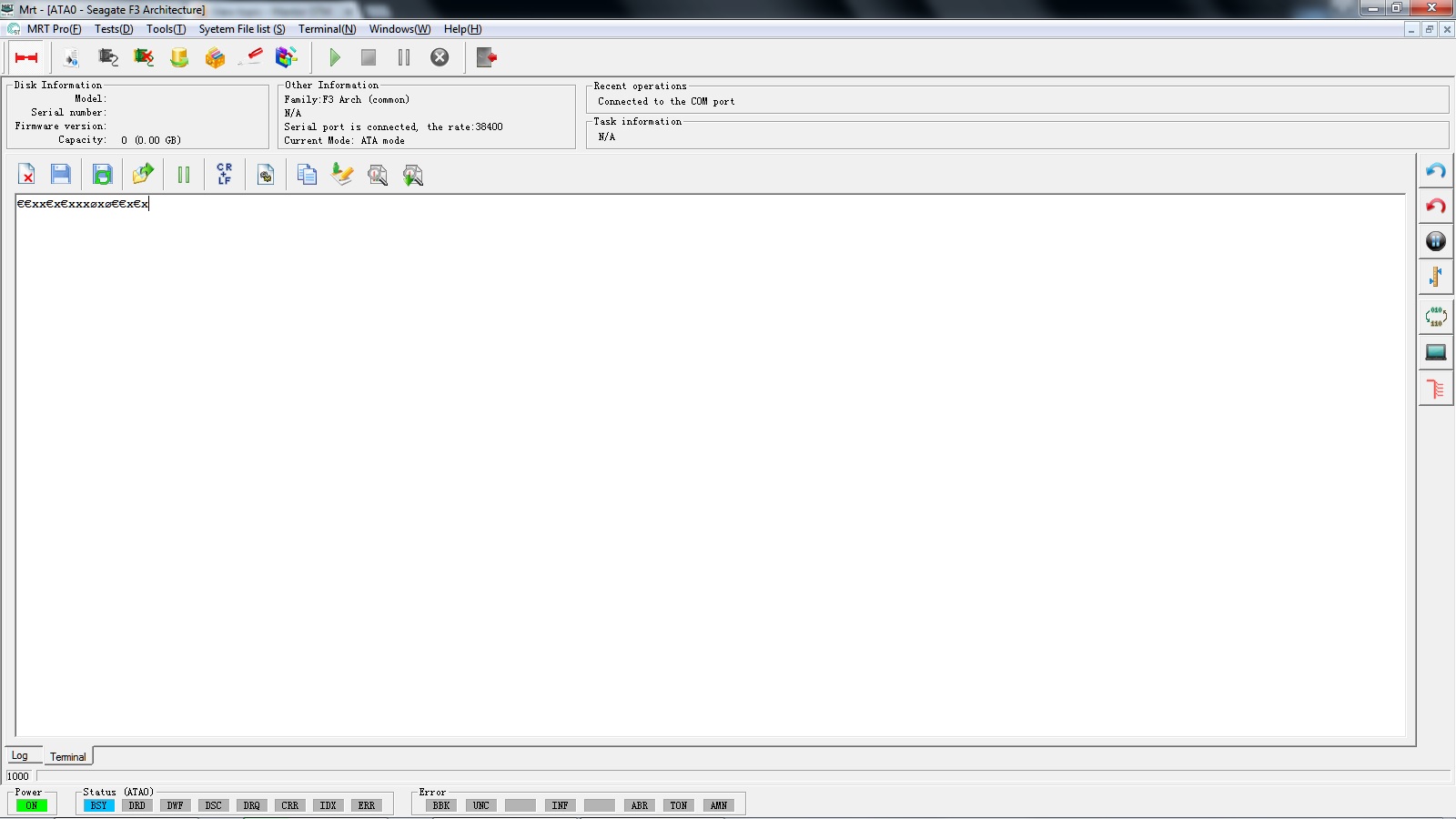Open terminal settings page-with-gears icon
Image resolution: width=1456 pixels, height=819 pixels.
266,175
